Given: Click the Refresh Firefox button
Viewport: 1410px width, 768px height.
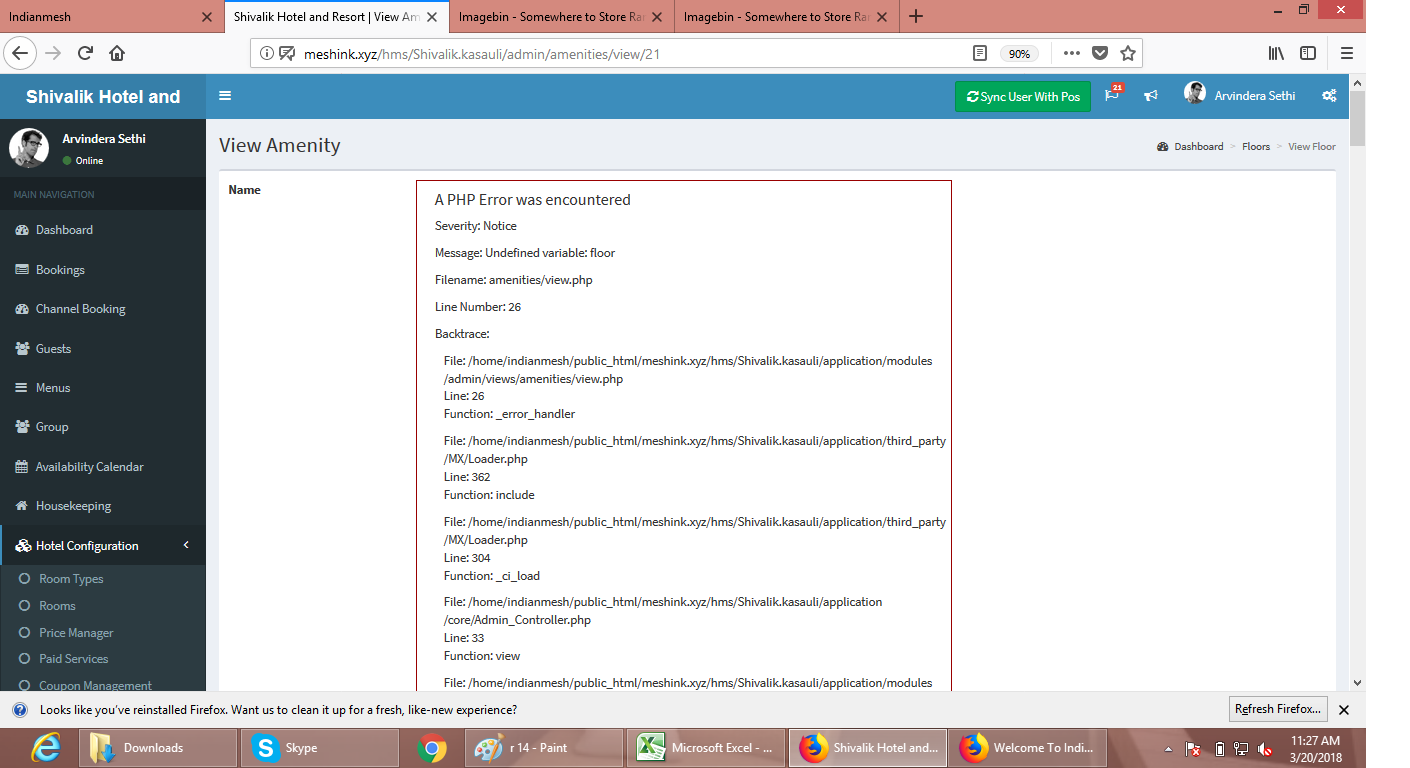Looking at the screenshot, I should (1278, 709).
